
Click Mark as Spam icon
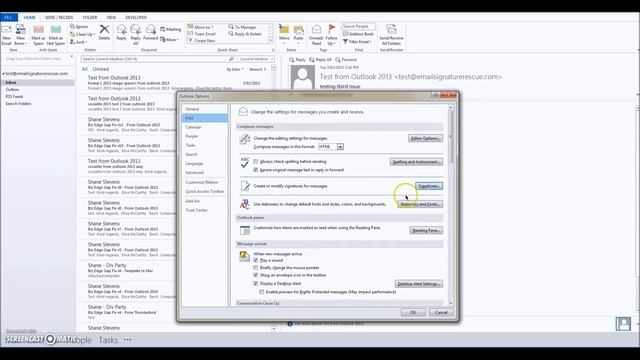[38, 34]
